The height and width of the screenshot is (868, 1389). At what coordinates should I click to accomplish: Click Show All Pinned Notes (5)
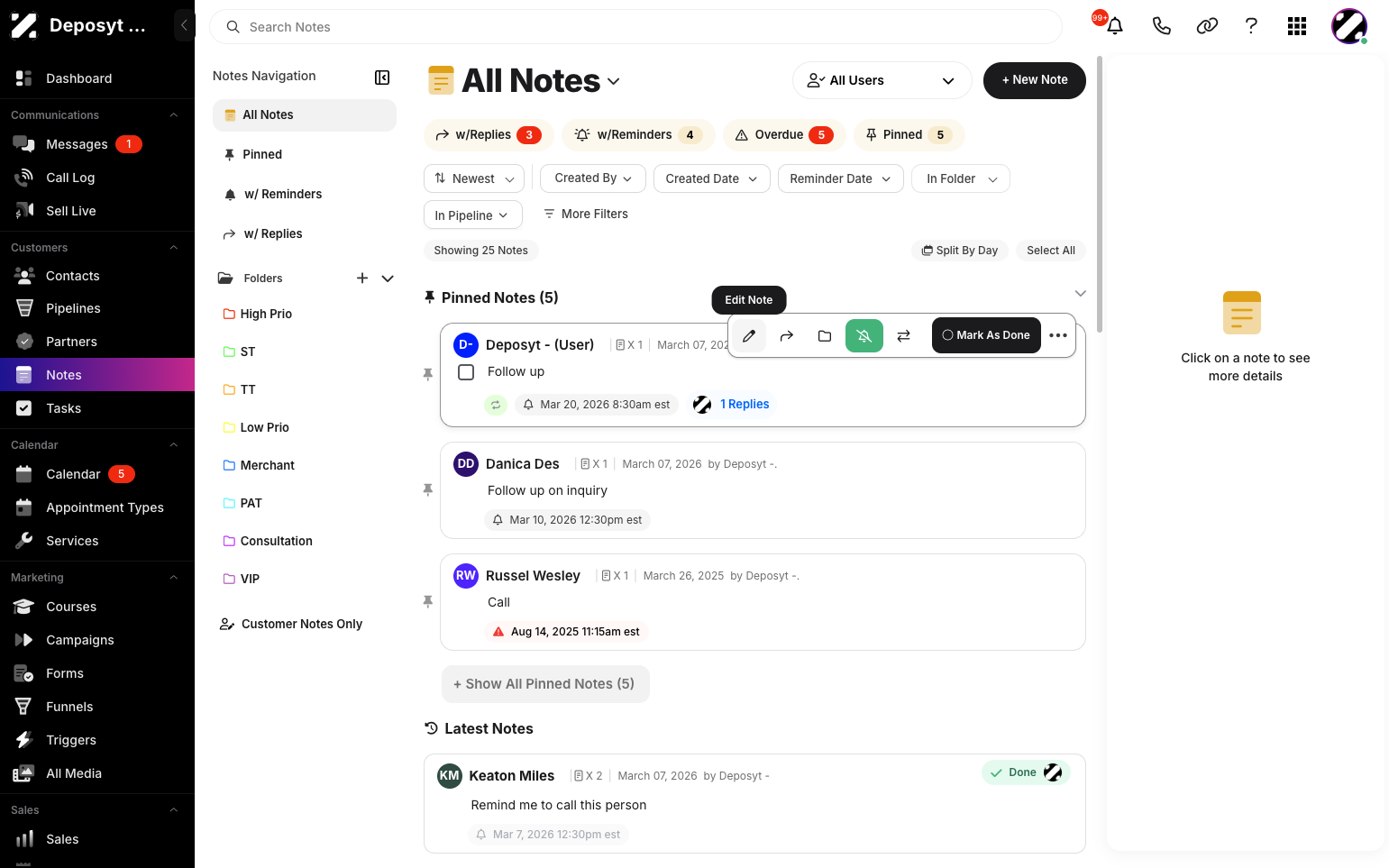click(x=545, y=684)
